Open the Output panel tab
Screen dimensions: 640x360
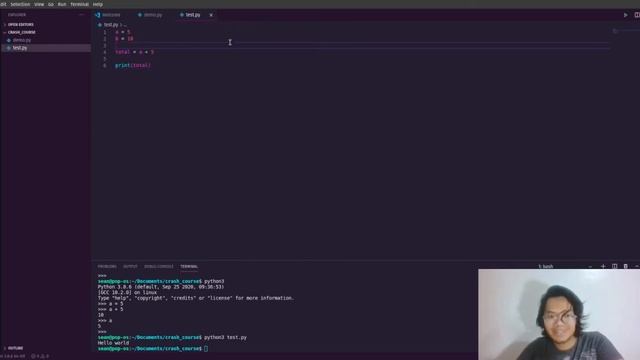pos(130,267)
